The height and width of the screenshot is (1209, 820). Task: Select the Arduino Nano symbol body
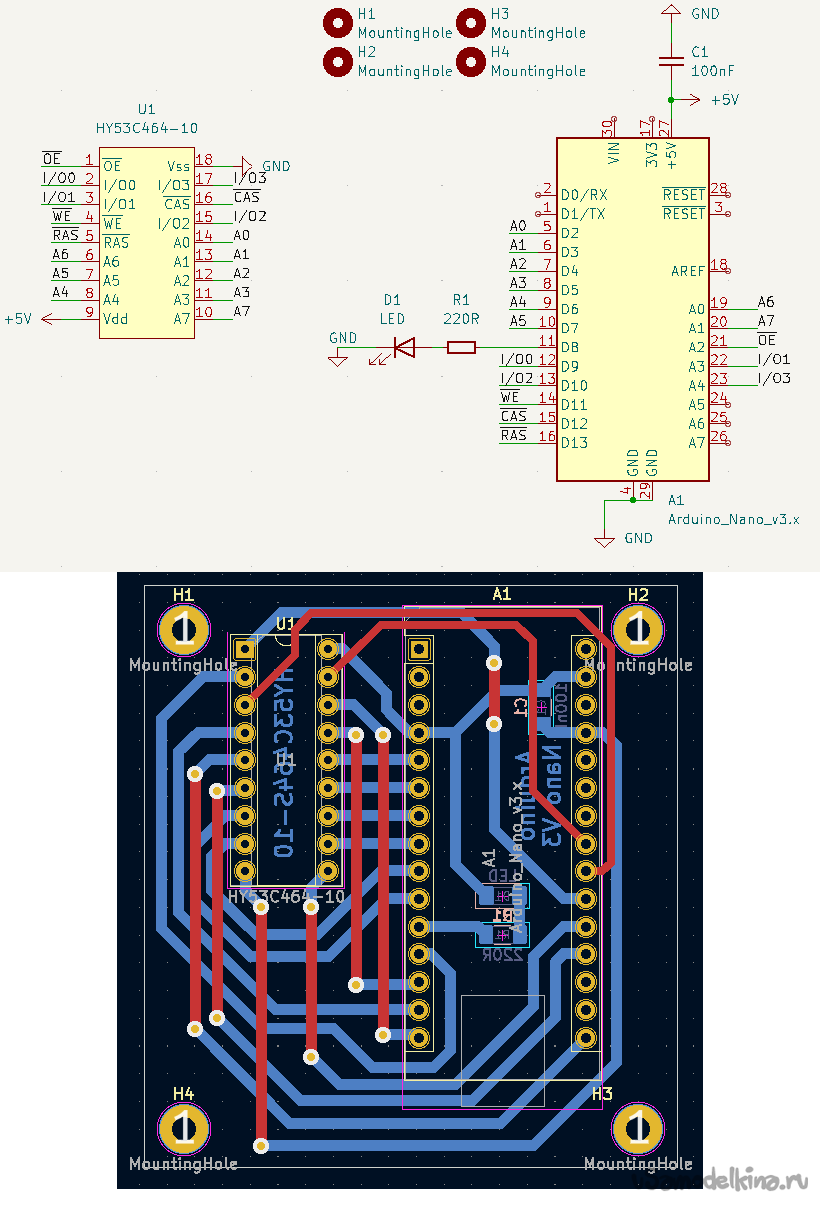pos(632,310)
